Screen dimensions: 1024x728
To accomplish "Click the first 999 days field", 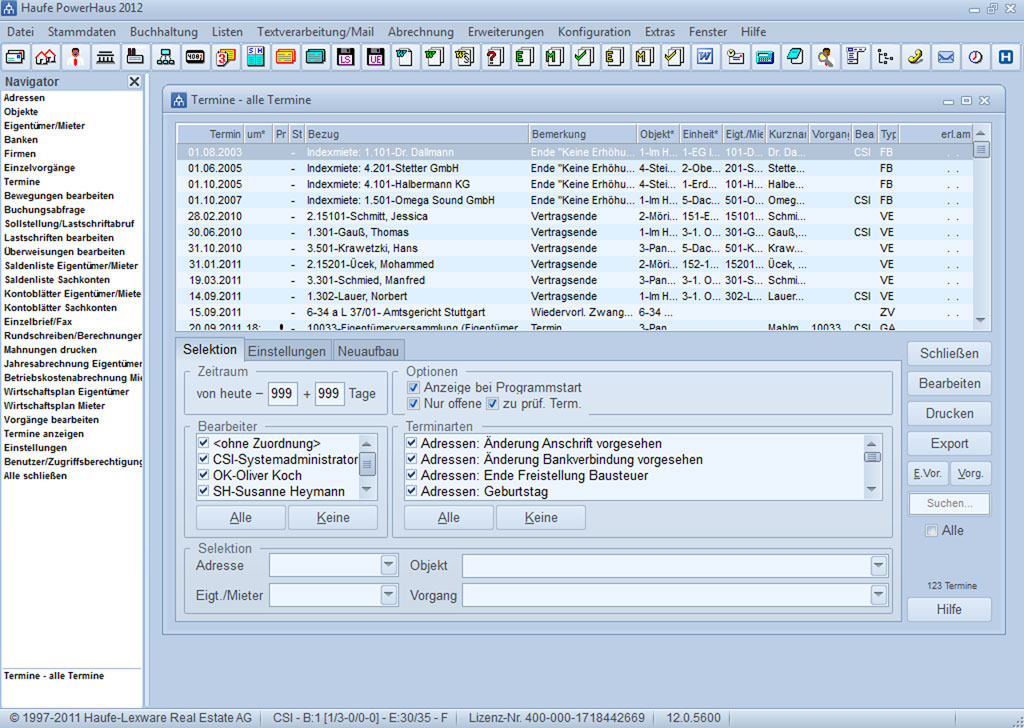I will click(282, 393).
